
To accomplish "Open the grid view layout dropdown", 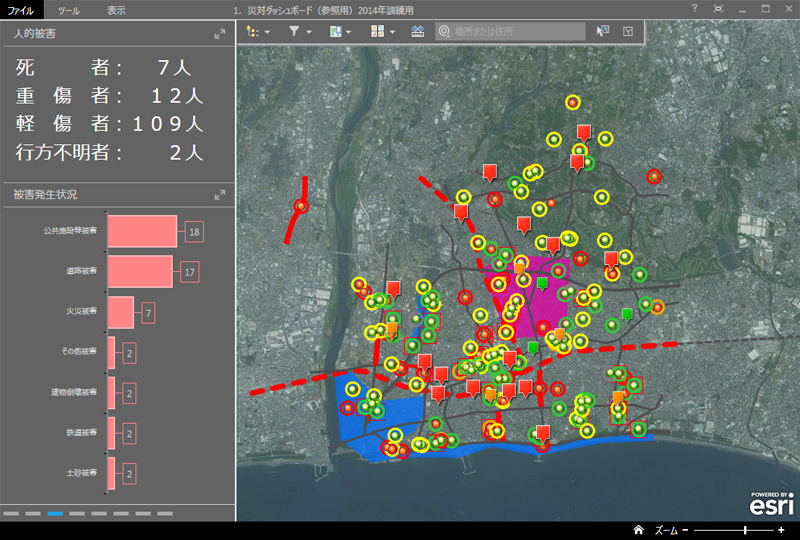I will pyautogui.click(x=383, y=31).
